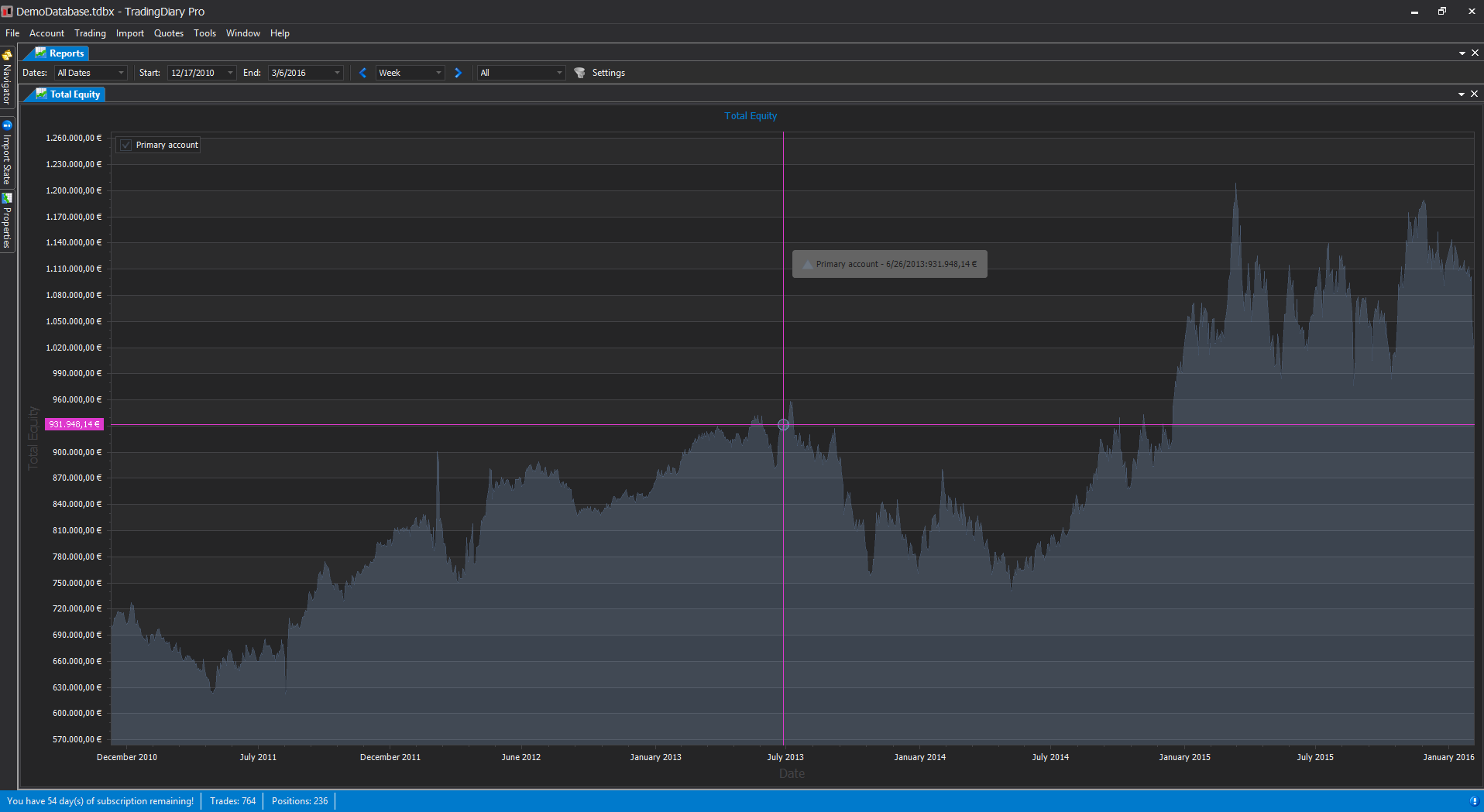Click the January 2015 axis label

click(x=1184, y=757)
